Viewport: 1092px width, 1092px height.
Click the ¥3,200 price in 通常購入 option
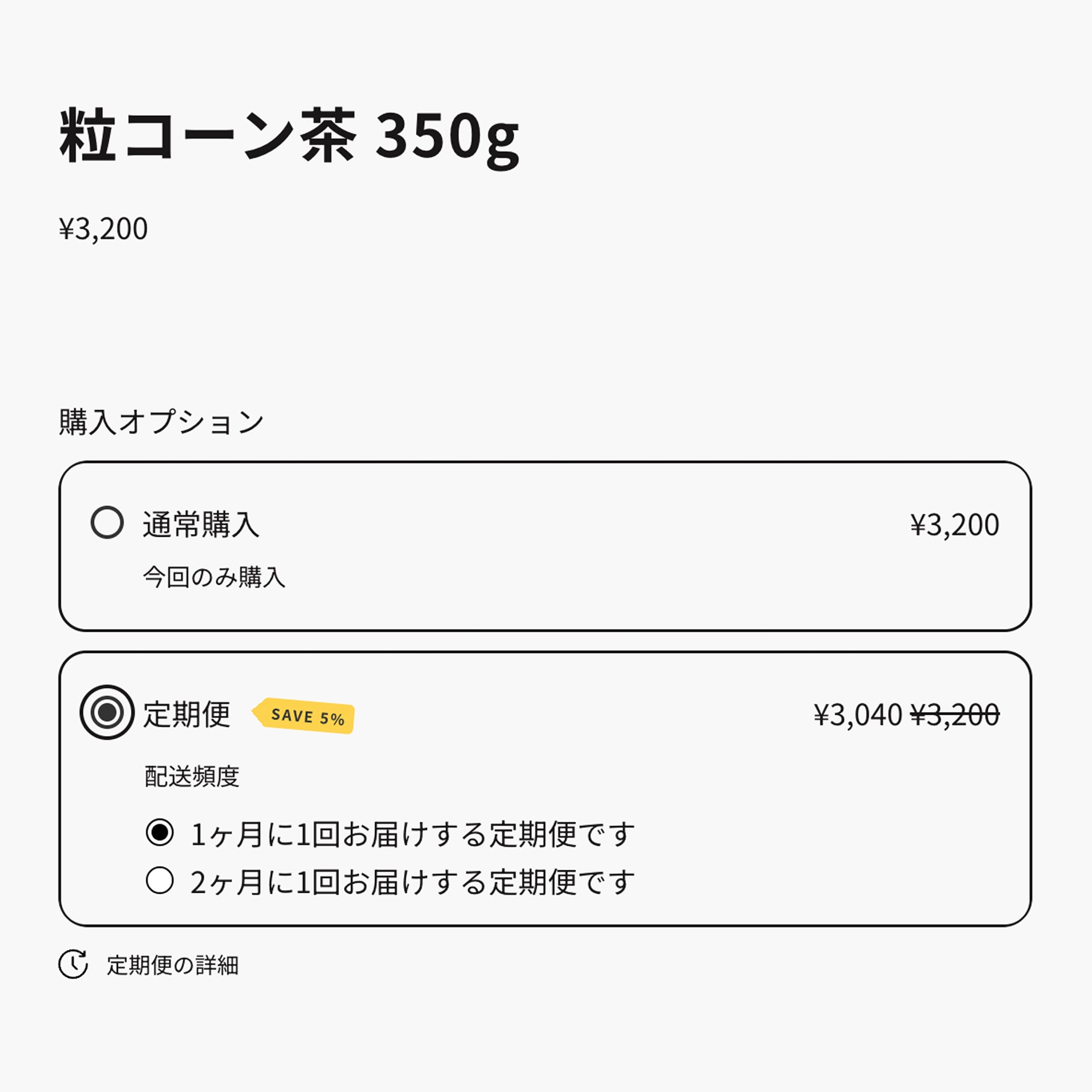coord(954,525)
